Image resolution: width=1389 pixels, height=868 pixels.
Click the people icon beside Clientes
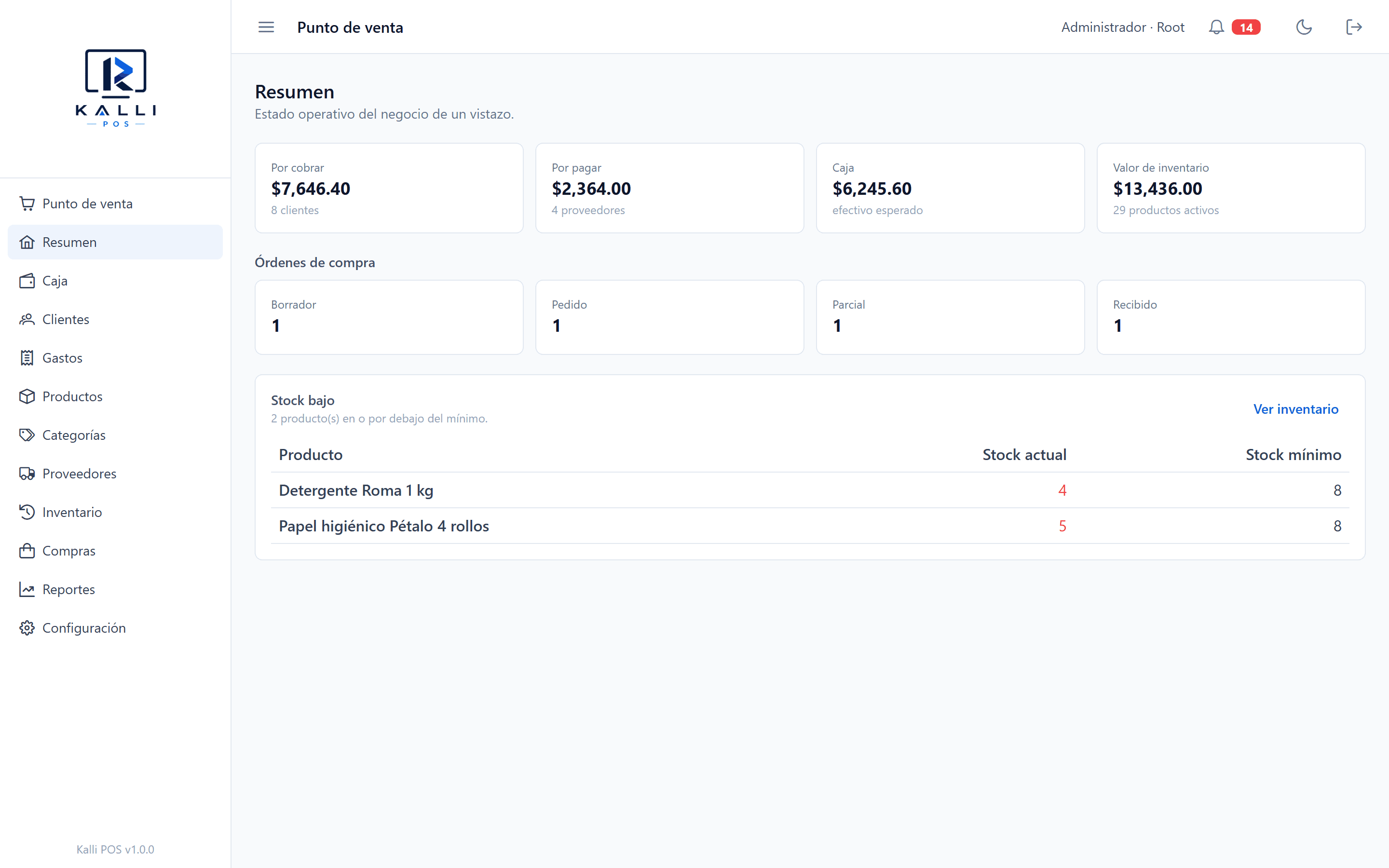click(x=27, y=319)
